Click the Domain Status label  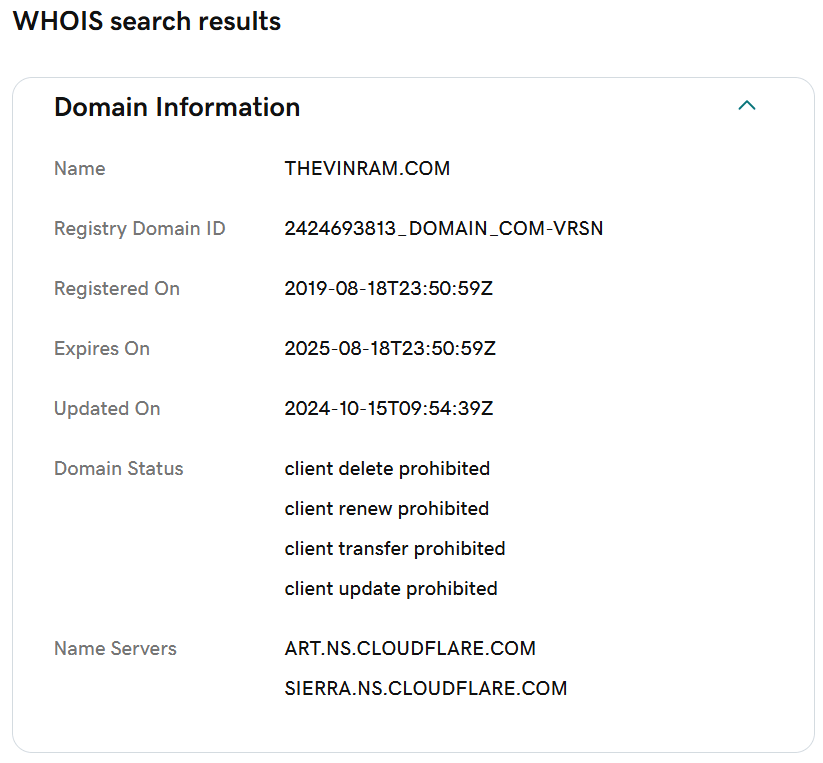(119, 468)
